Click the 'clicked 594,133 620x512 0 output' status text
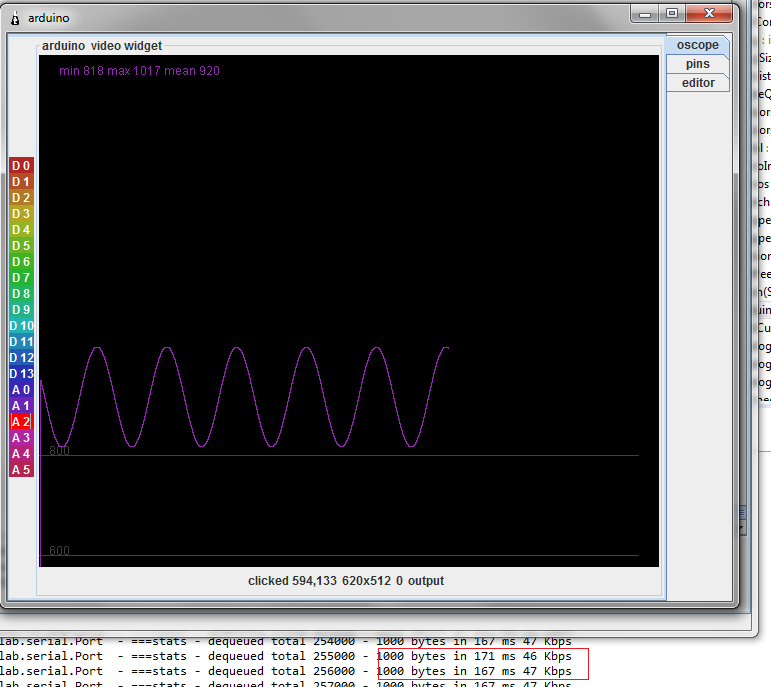771x687 pixels. click(346, 581)
